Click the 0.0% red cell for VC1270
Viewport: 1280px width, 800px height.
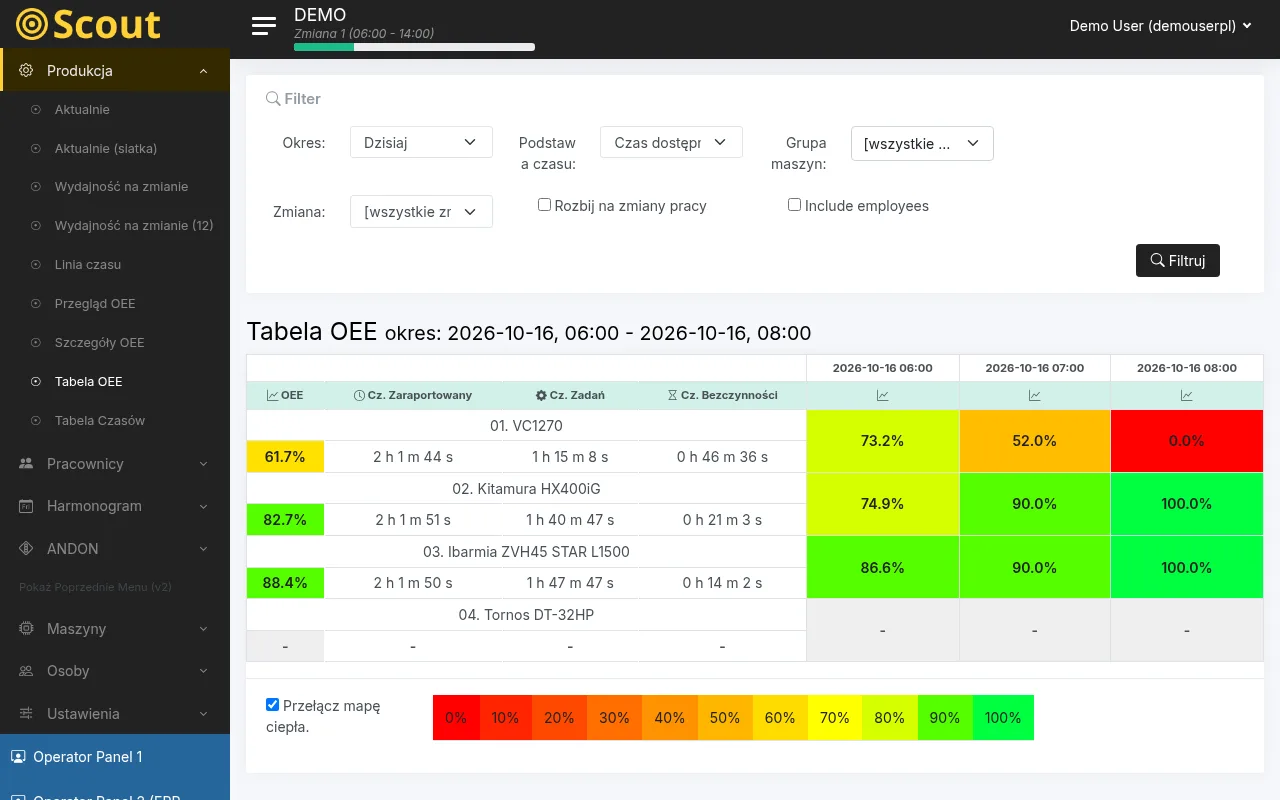(x=1187, y=441)
